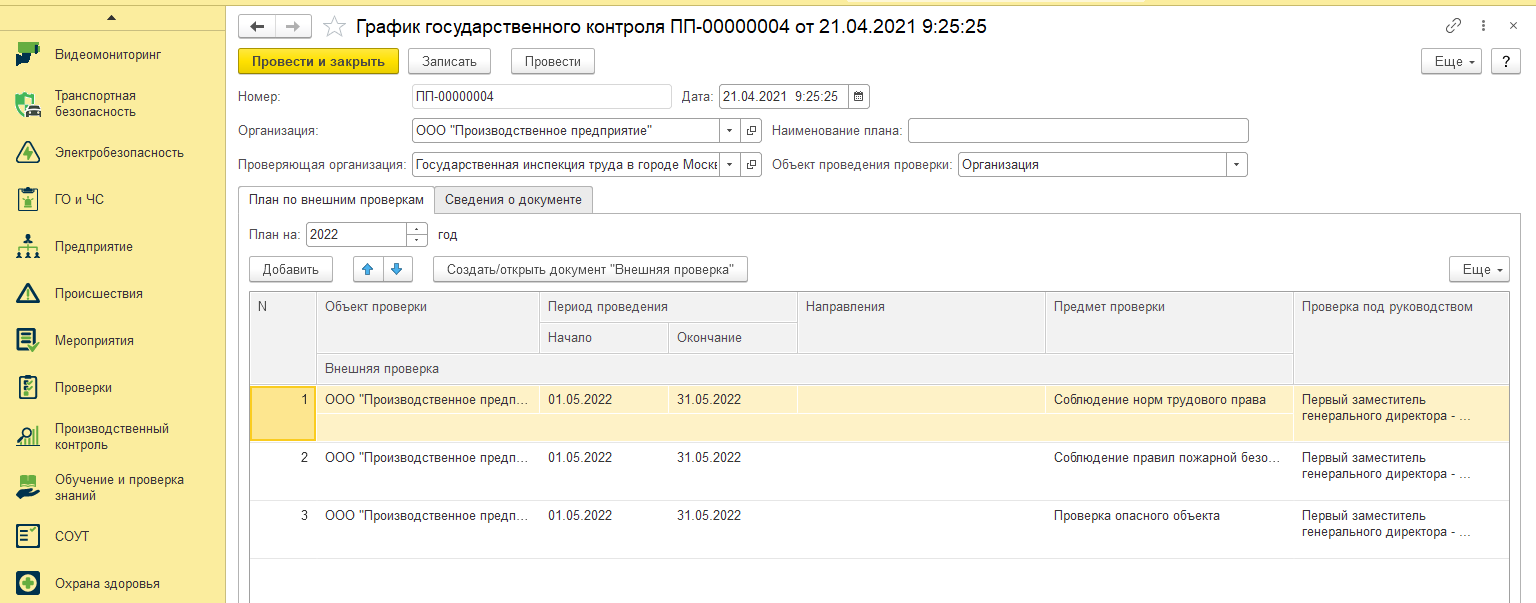Open help with the question mark button
Viewport: 1536px width, 603px height.
point(1506,61)
